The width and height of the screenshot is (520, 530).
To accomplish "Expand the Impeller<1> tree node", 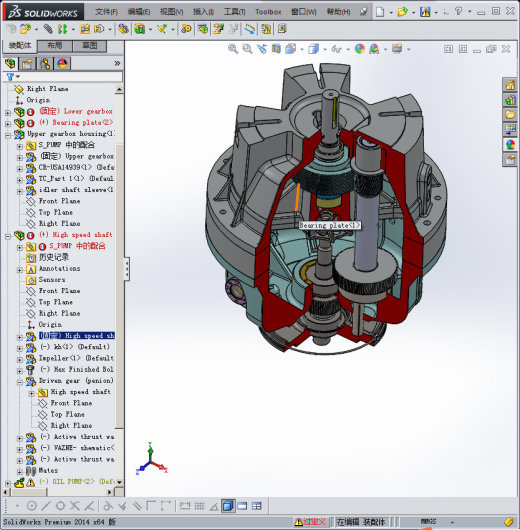I will pyautogui.click(x=20, y=360).
